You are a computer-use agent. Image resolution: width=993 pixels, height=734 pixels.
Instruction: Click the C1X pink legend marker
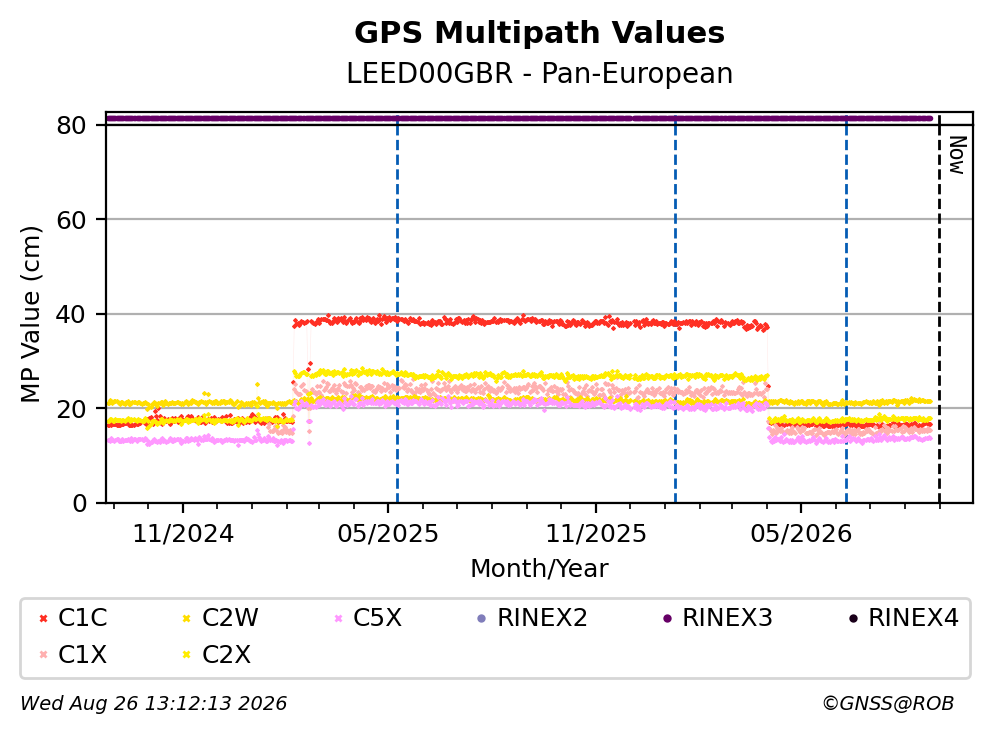(43, 655)
